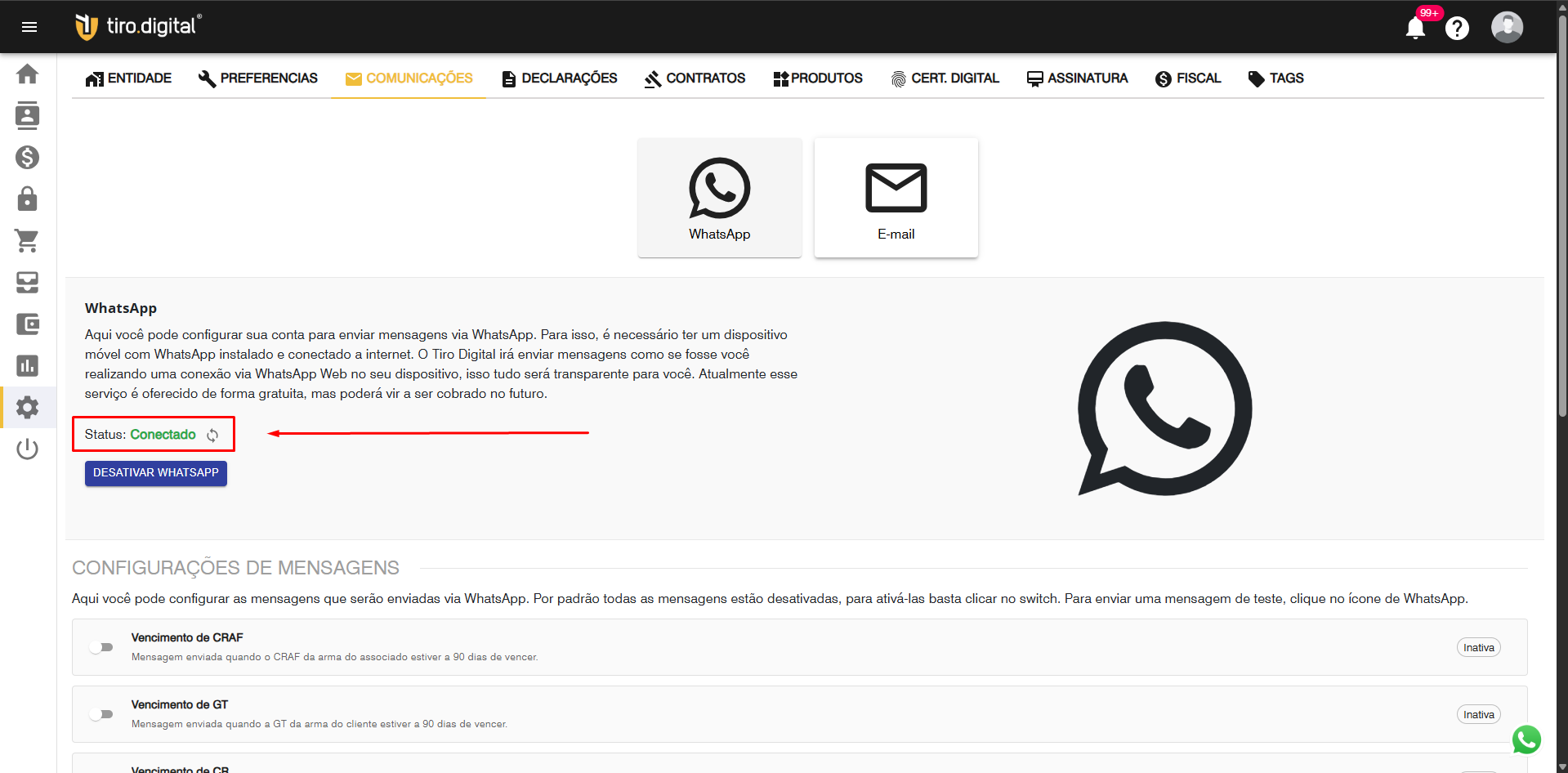Image resolution: width=1568 pixels, height=773 pixels.
Task: Select the E-mail communication card
Action: 896,198
